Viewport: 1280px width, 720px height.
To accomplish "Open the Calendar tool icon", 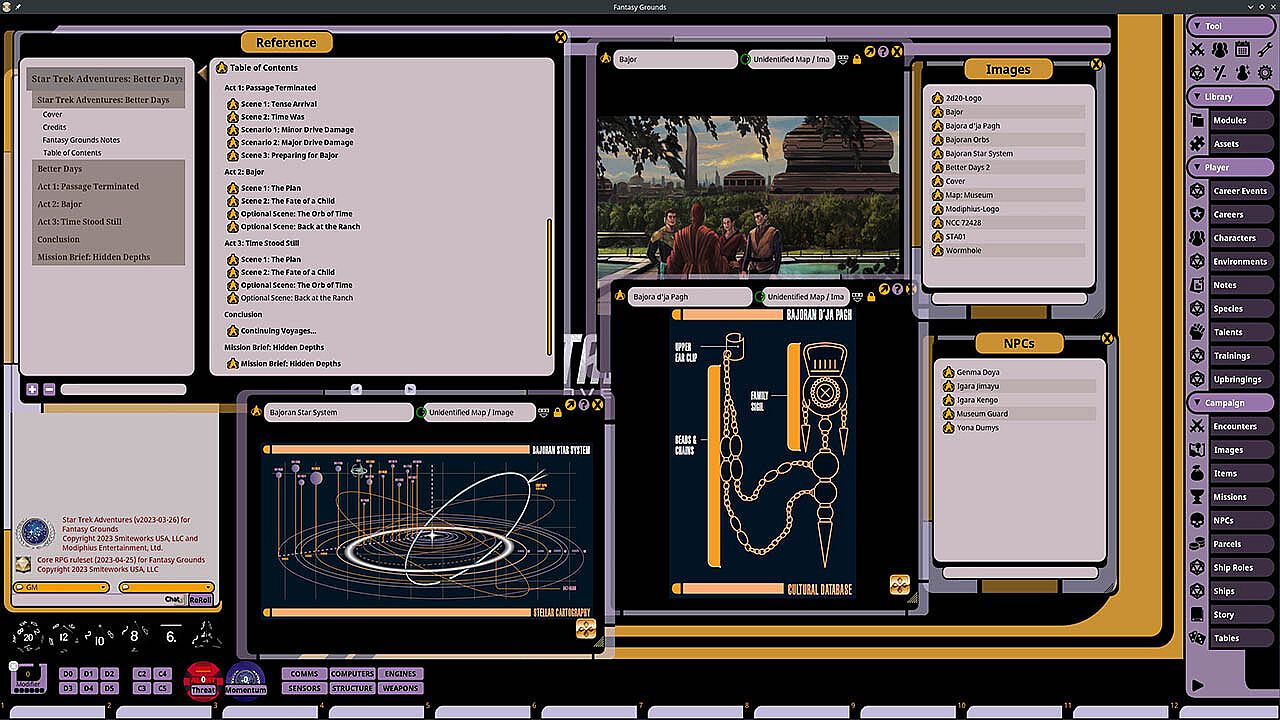I will [1242, 49].
